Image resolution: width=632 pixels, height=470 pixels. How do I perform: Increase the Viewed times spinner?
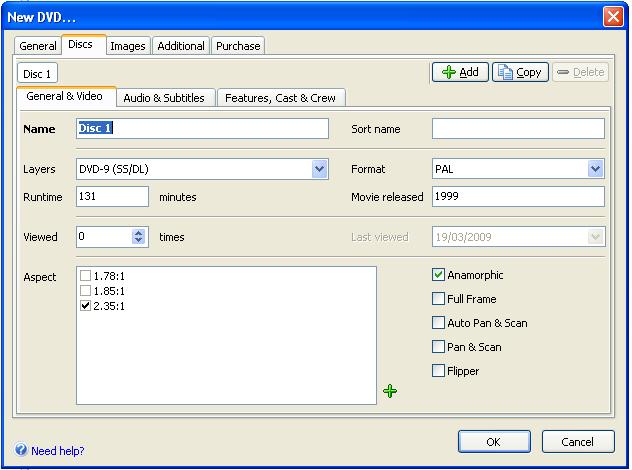click(x=138, y=233)
